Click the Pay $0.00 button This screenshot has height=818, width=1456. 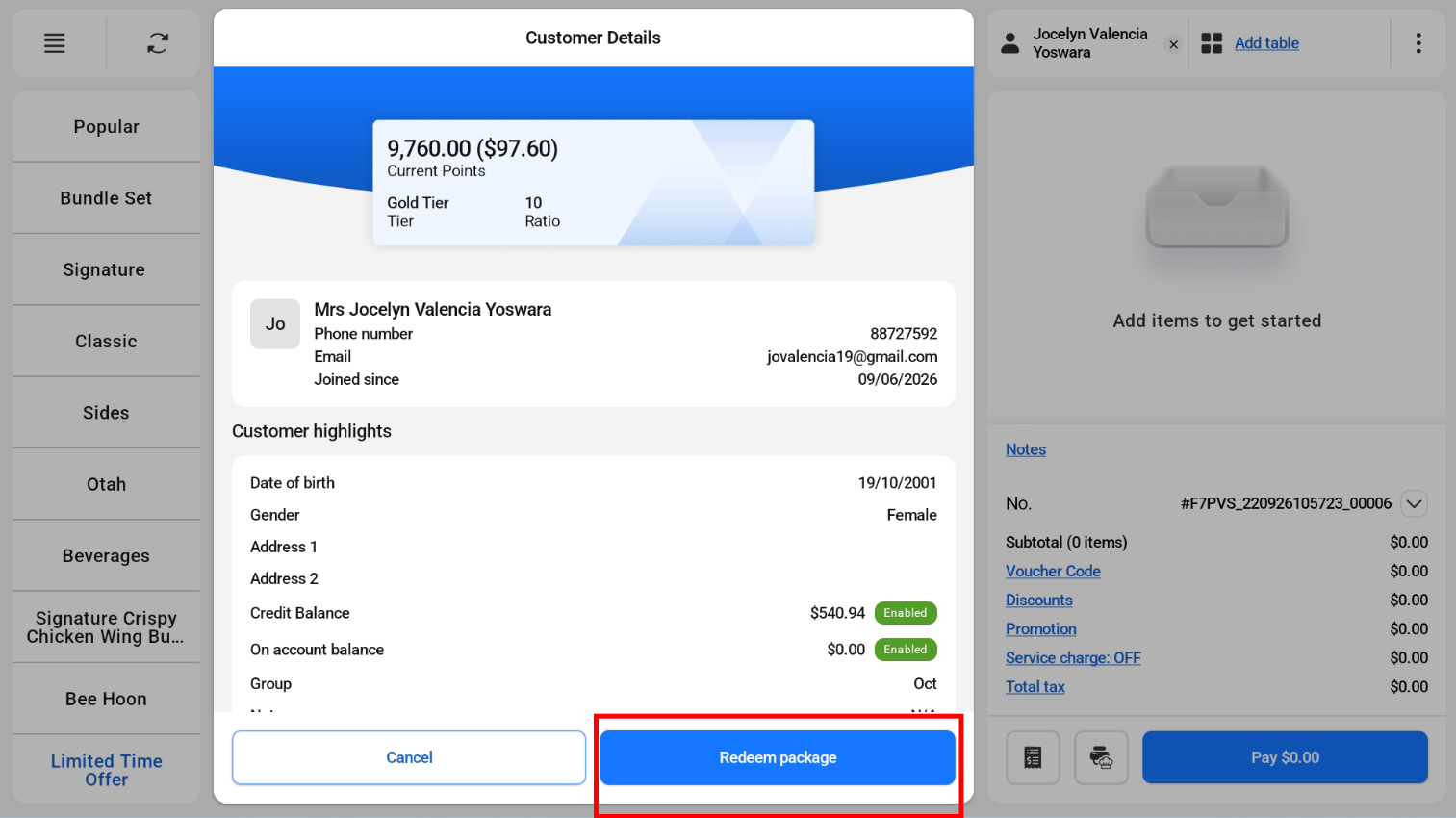pos(1285,757)
